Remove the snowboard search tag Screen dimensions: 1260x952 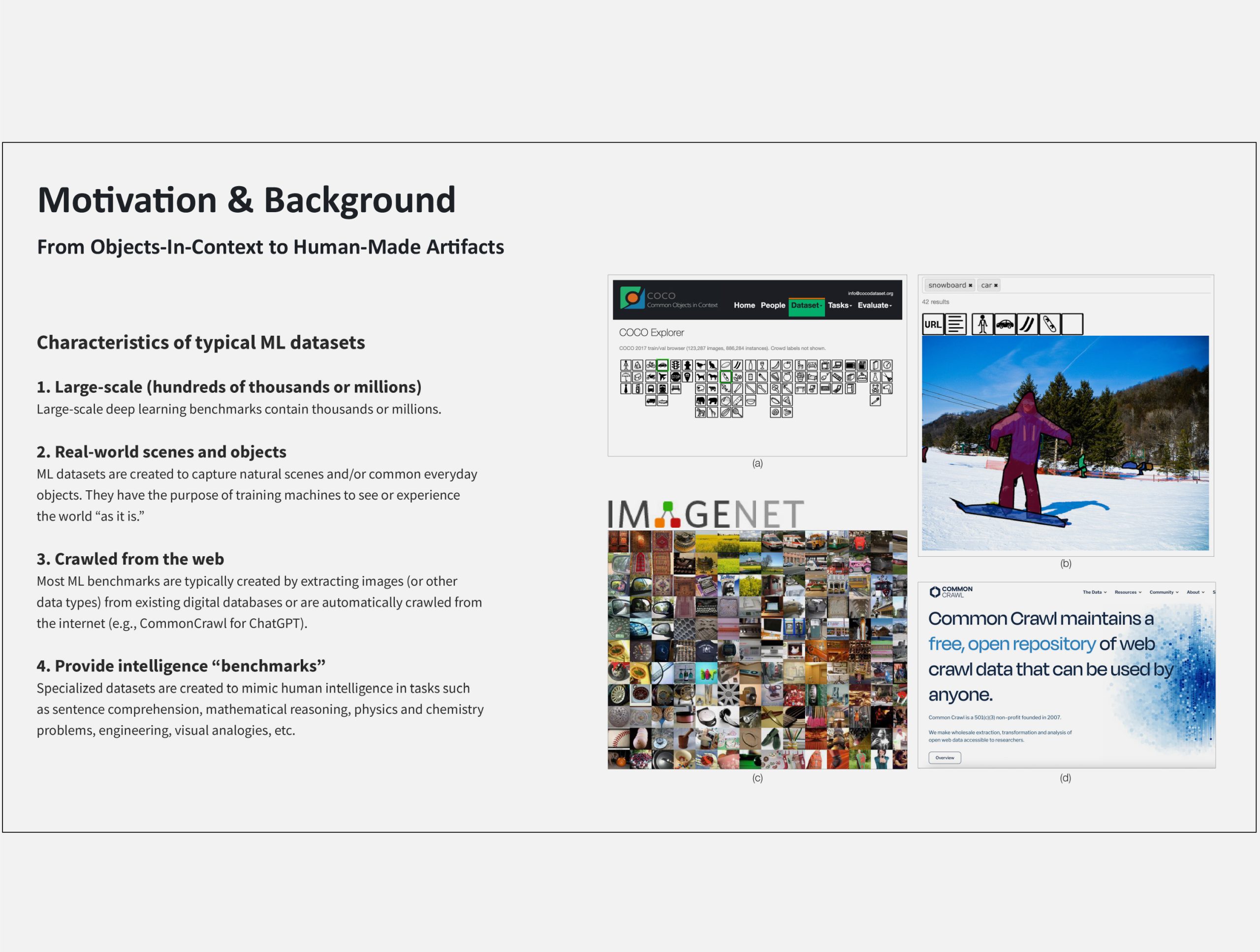970,286
